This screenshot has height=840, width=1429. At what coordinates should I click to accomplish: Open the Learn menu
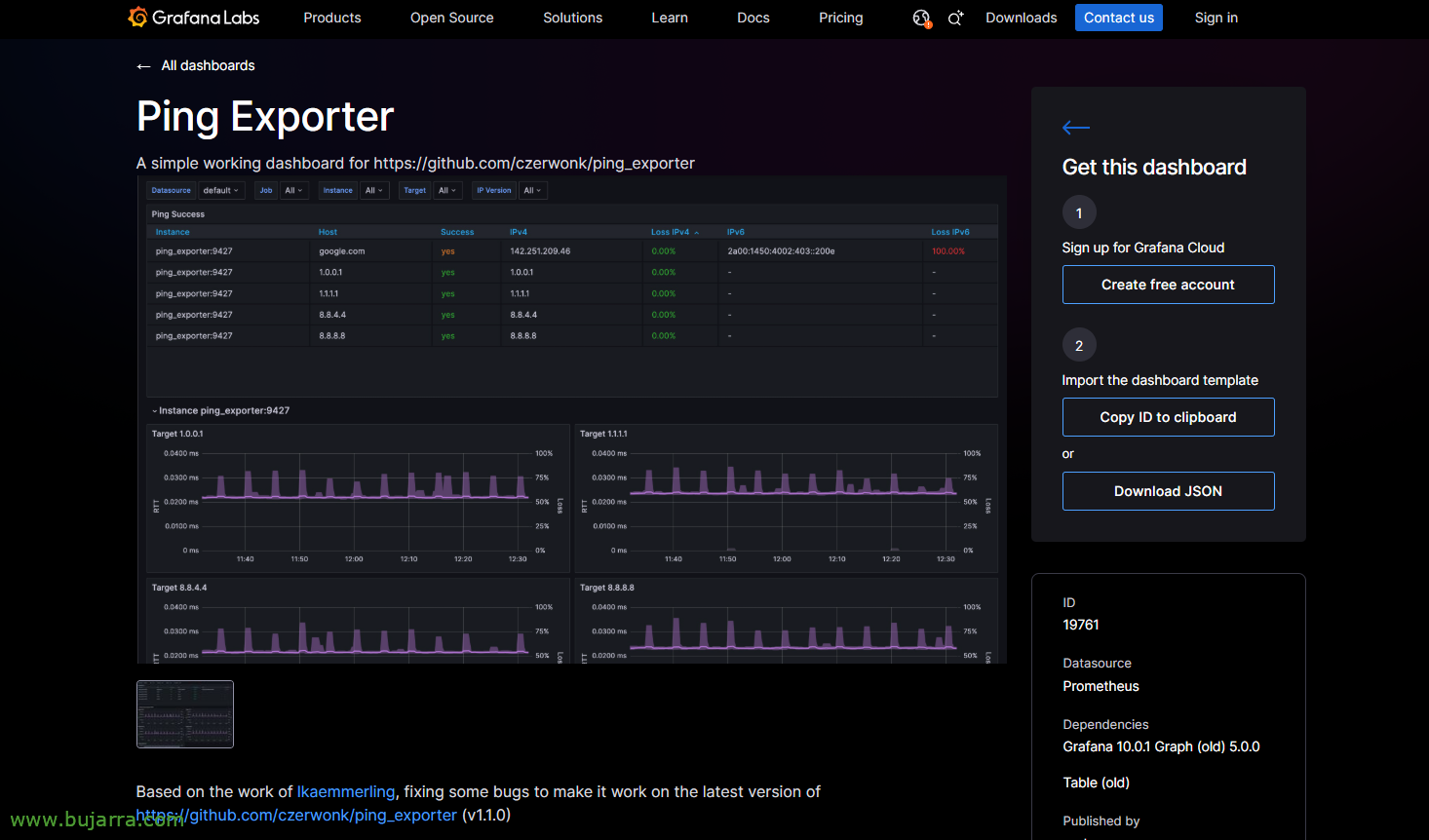(x=670, y=18)
